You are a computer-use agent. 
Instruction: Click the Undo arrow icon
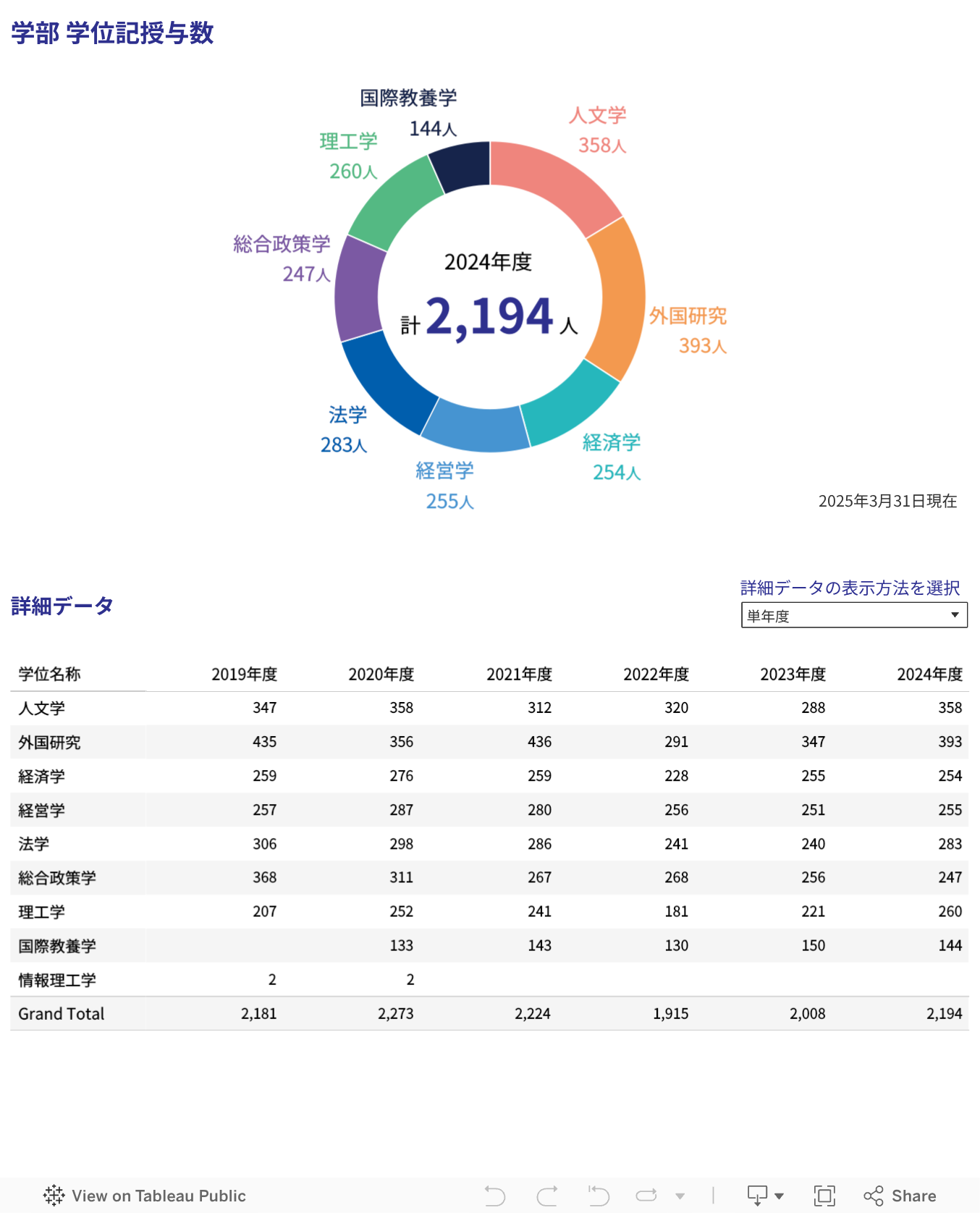pyautogui.click(x=495, y=1196)
